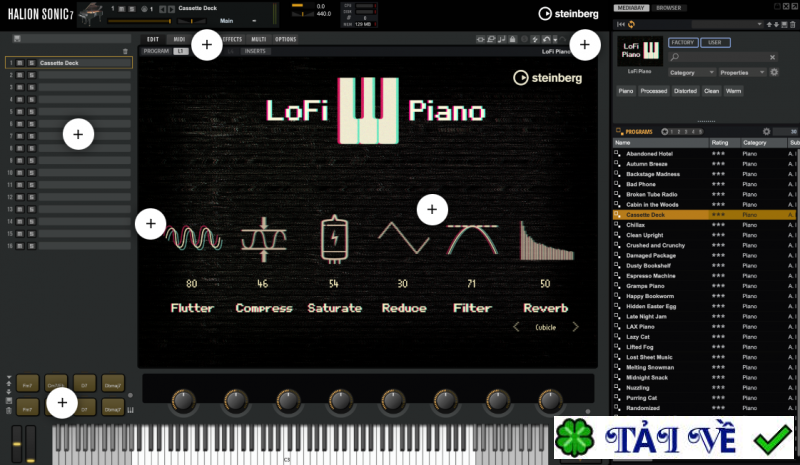This screenshot has height=465, width=800.
Task: Select the next reverb type after Cubicle
Action: pos(576,327)
